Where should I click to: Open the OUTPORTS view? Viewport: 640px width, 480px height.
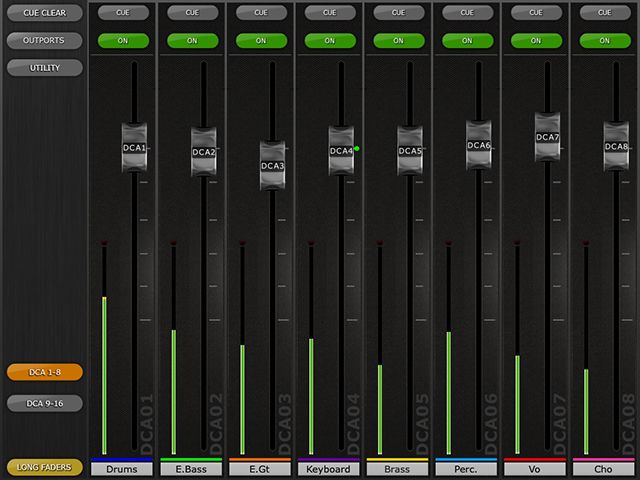[x=44, y=41]
